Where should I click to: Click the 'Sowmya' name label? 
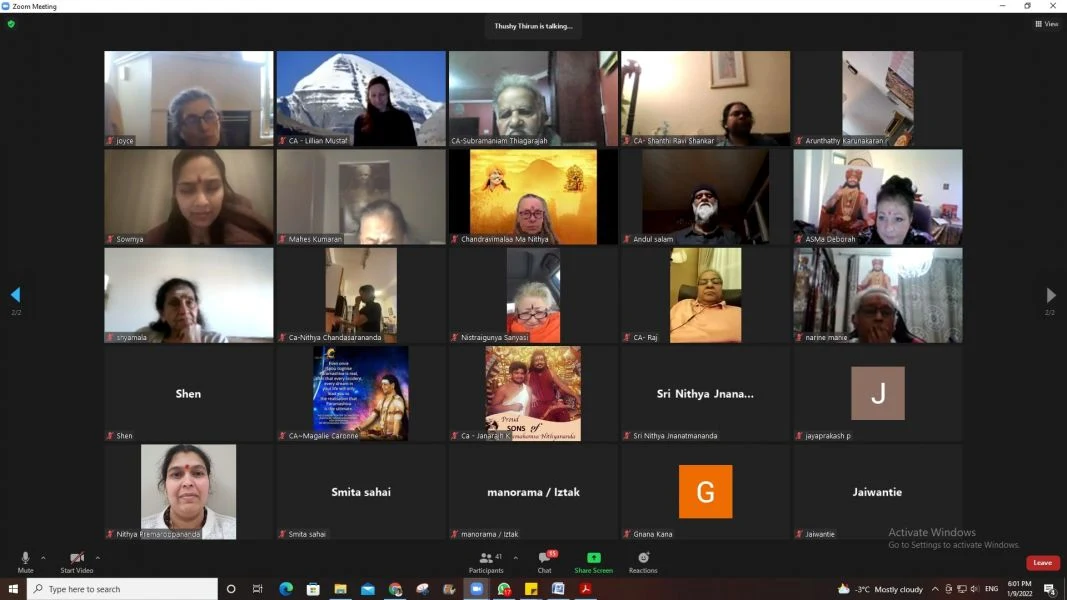tap(129, 239)
